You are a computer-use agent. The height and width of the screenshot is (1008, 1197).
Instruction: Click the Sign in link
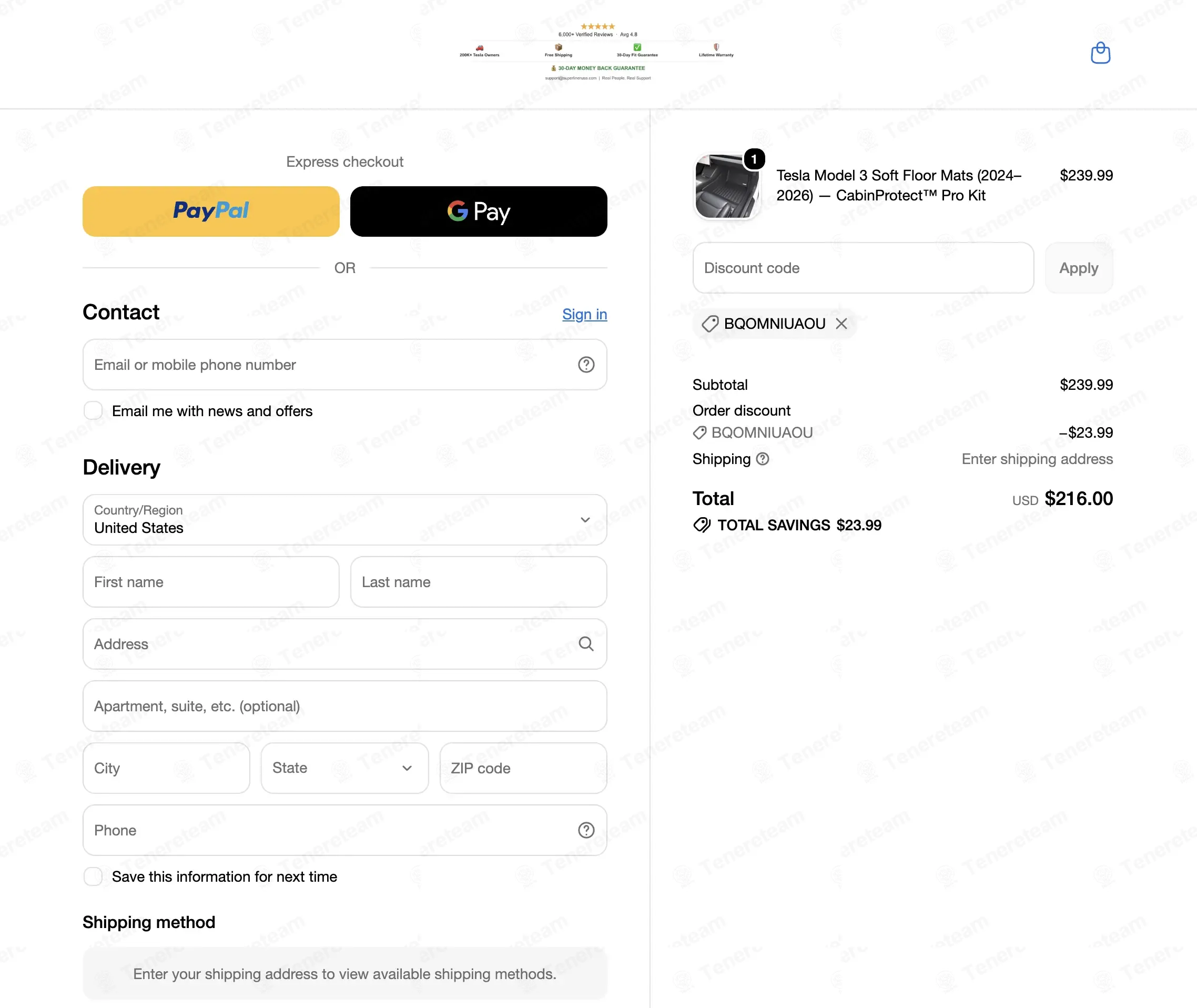click(x=584, y=314)
